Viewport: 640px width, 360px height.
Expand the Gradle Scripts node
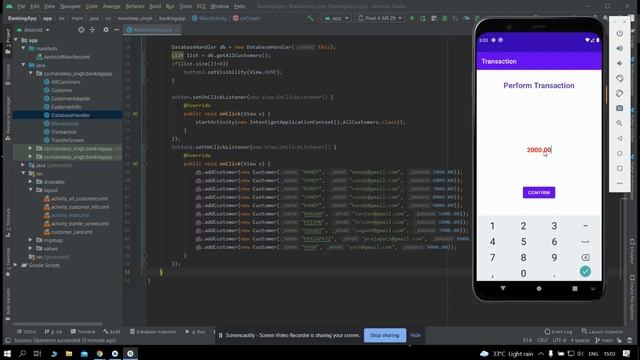pyautogui.click(x=16, y=265)
